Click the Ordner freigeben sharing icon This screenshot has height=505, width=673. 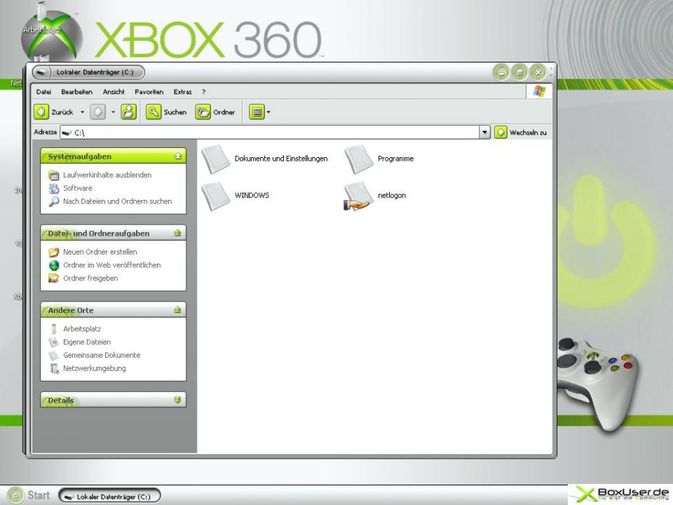[x=54, y=278]
